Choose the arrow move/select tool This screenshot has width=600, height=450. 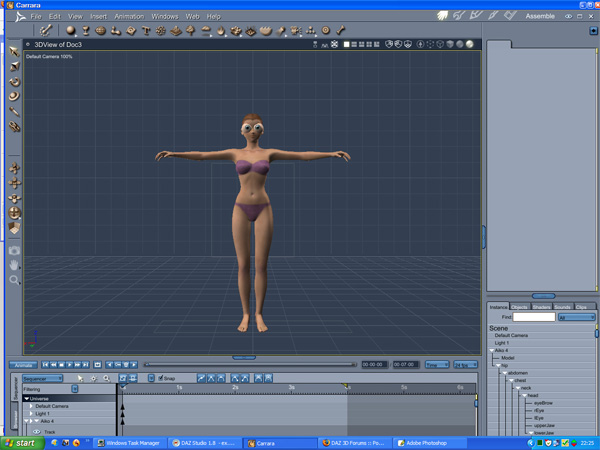pyautogui.click(x=14, y=52)
